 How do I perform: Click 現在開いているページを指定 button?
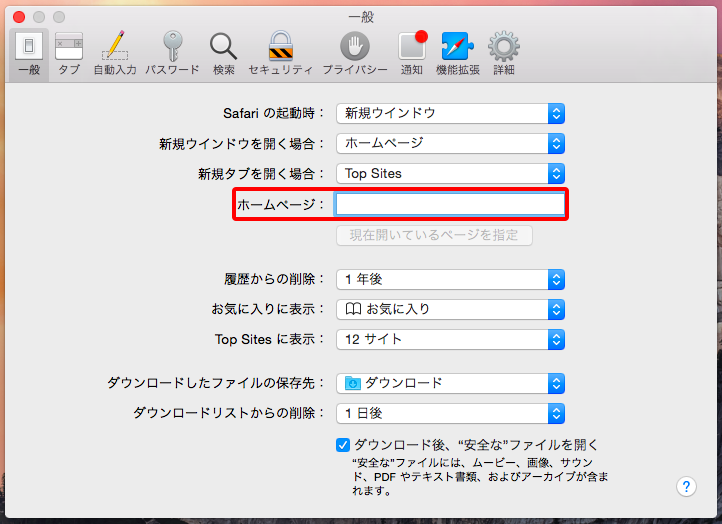[434, 235]
